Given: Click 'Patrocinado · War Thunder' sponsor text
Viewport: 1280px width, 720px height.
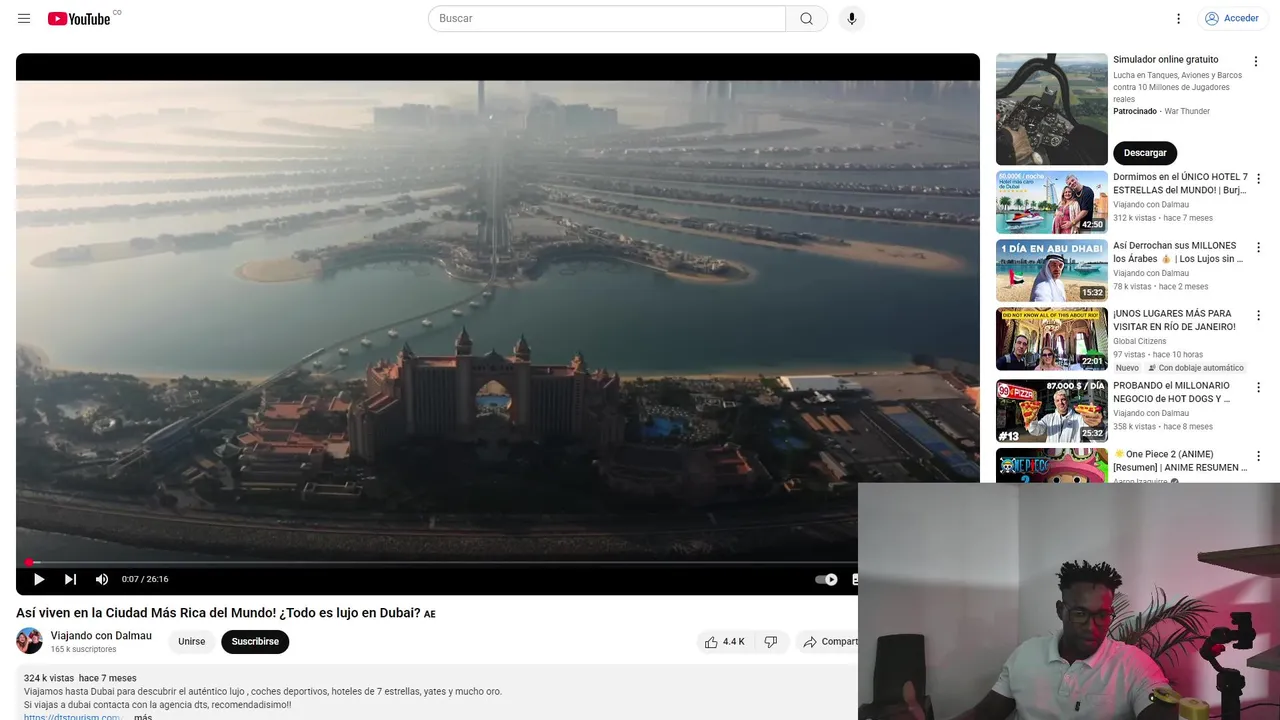Looking at the screenshot, I should click(x=1161, y=112).
